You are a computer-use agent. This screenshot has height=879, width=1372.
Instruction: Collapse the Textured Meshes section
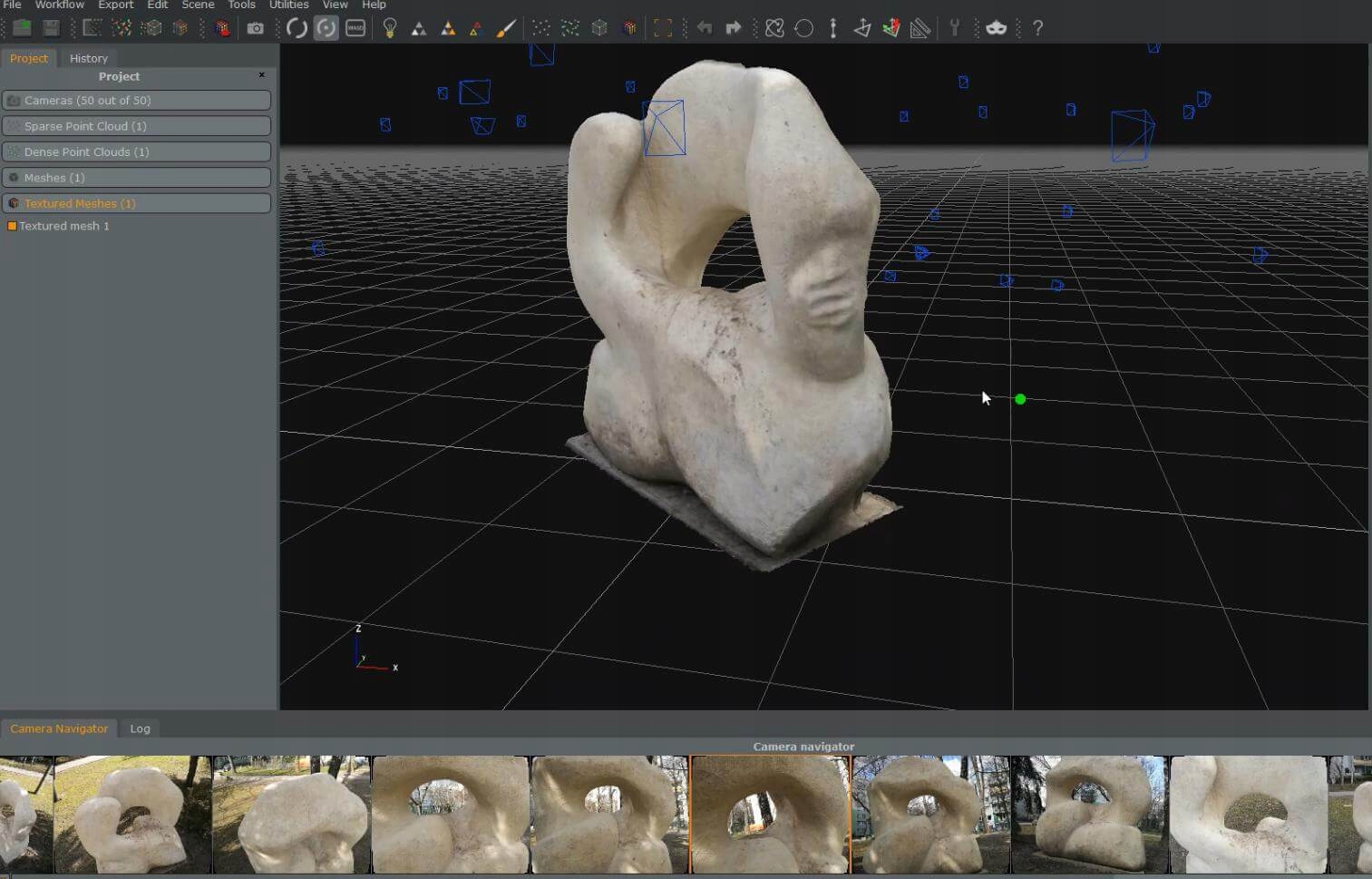pos(136,203)
